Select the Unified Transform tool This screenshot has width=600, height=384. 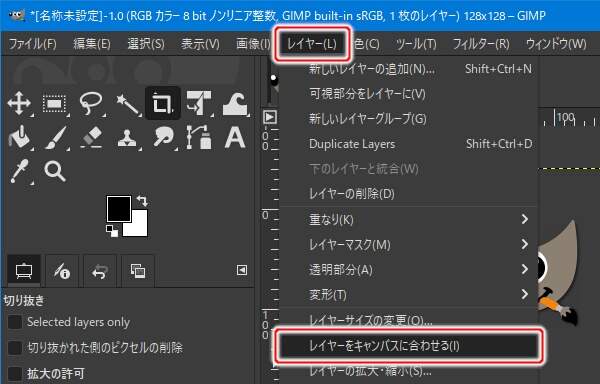point(198,103)
